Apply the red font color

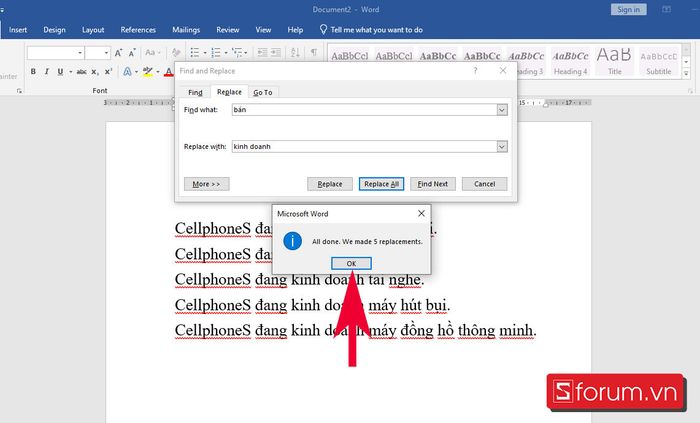point(168,71)
